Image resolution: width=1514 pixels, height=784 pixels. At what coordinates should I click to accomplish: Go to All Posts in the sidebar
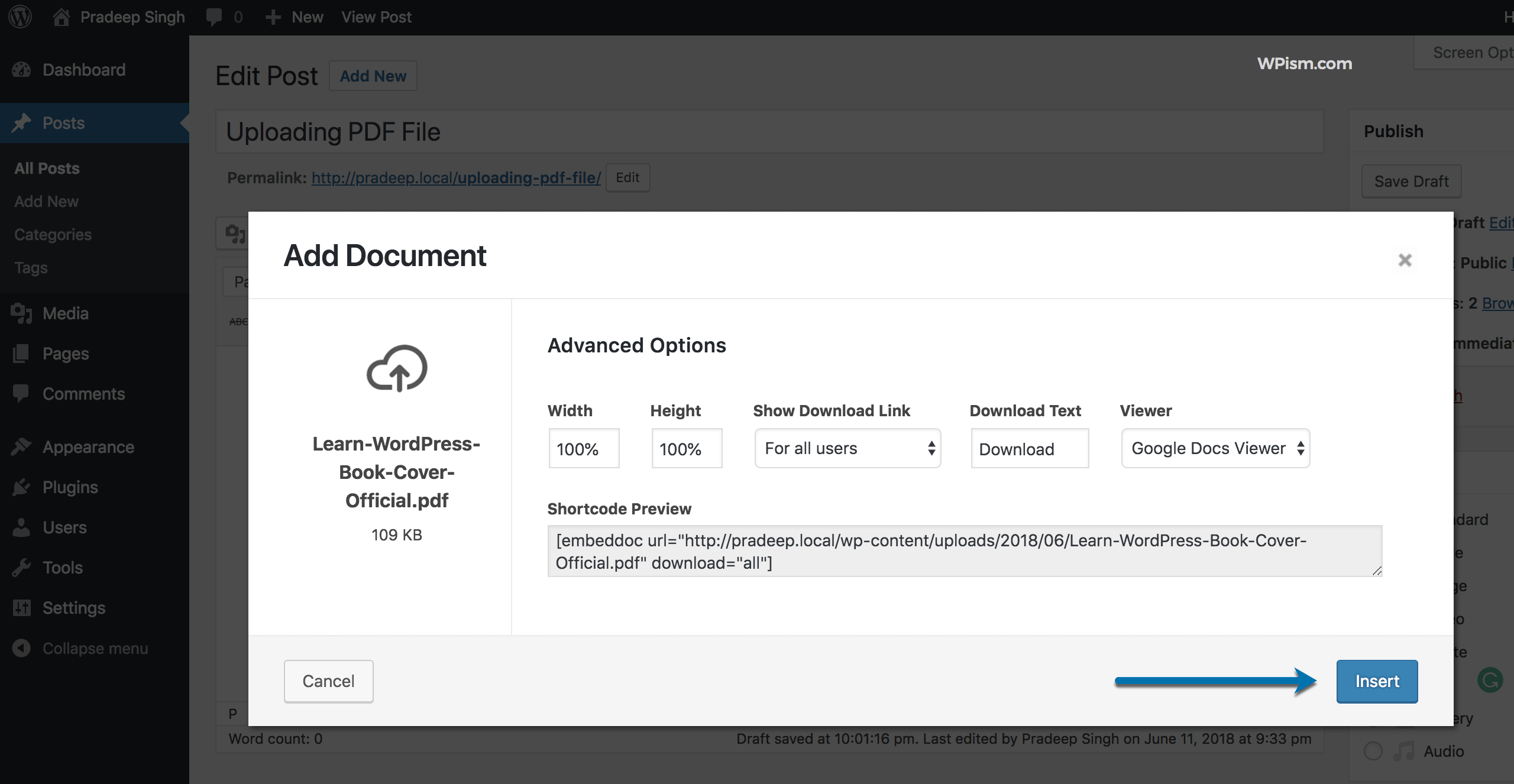[47, 167]
